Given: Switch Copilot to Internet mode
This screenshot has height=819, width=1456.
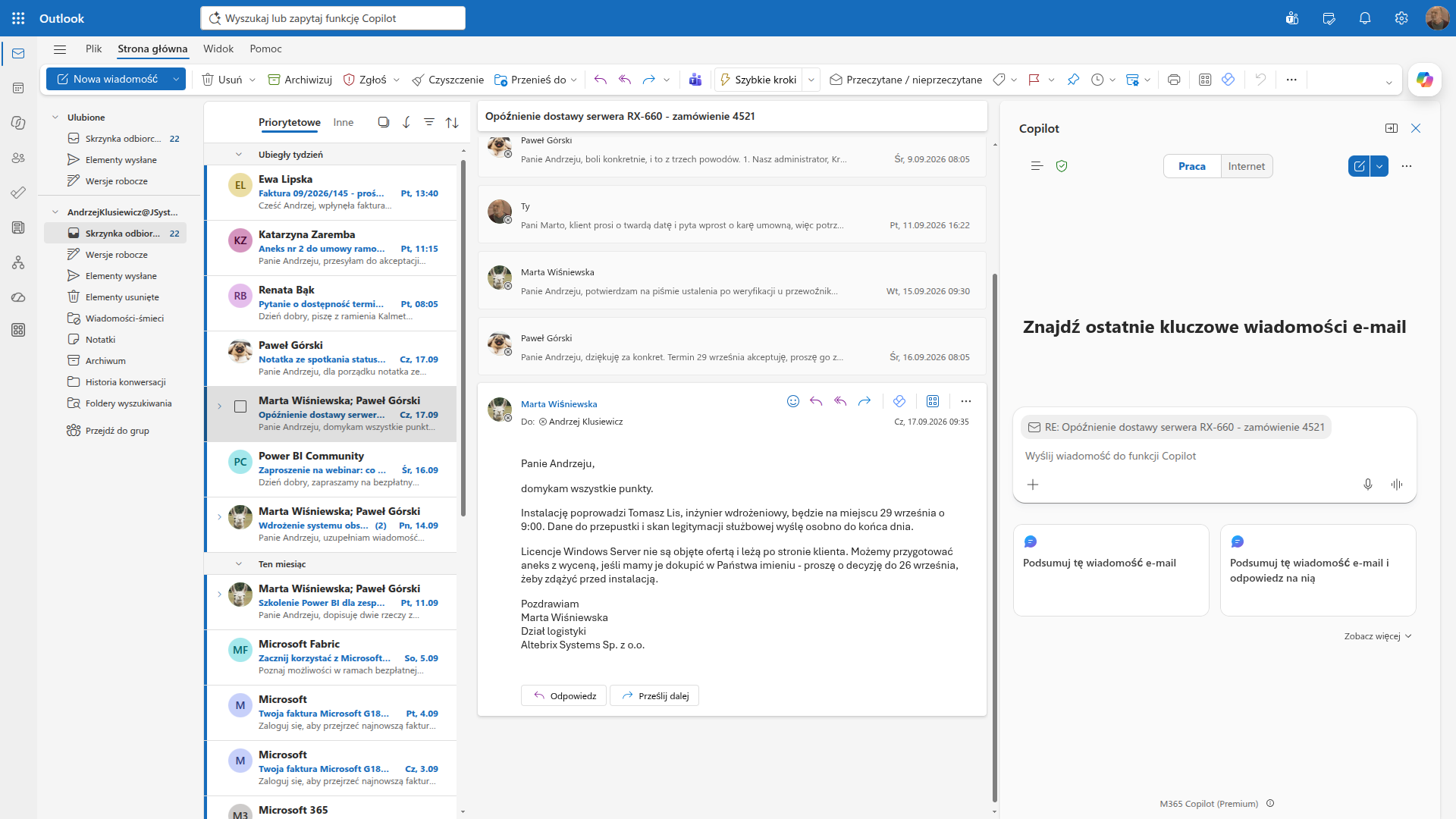Looking at the screenshot, I should [x=1247, y=166].
